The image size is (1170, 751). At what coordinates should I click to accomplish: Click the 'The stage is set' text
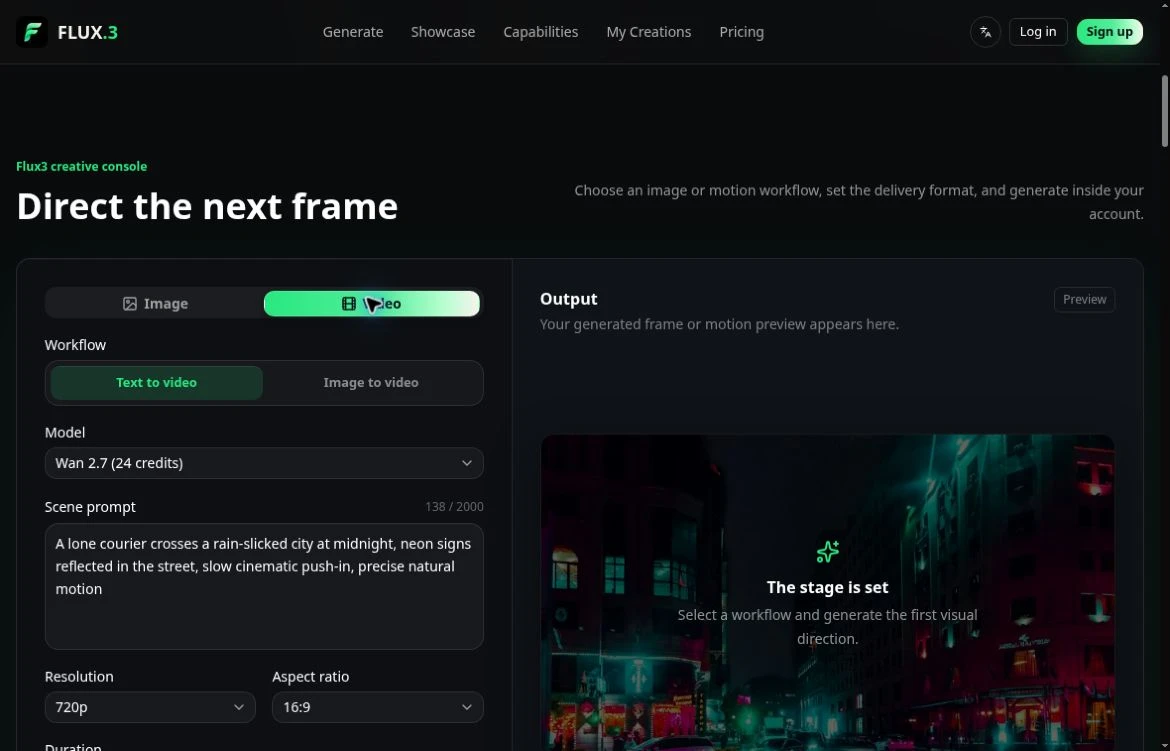pyautogui.click(x=828, y=588)
